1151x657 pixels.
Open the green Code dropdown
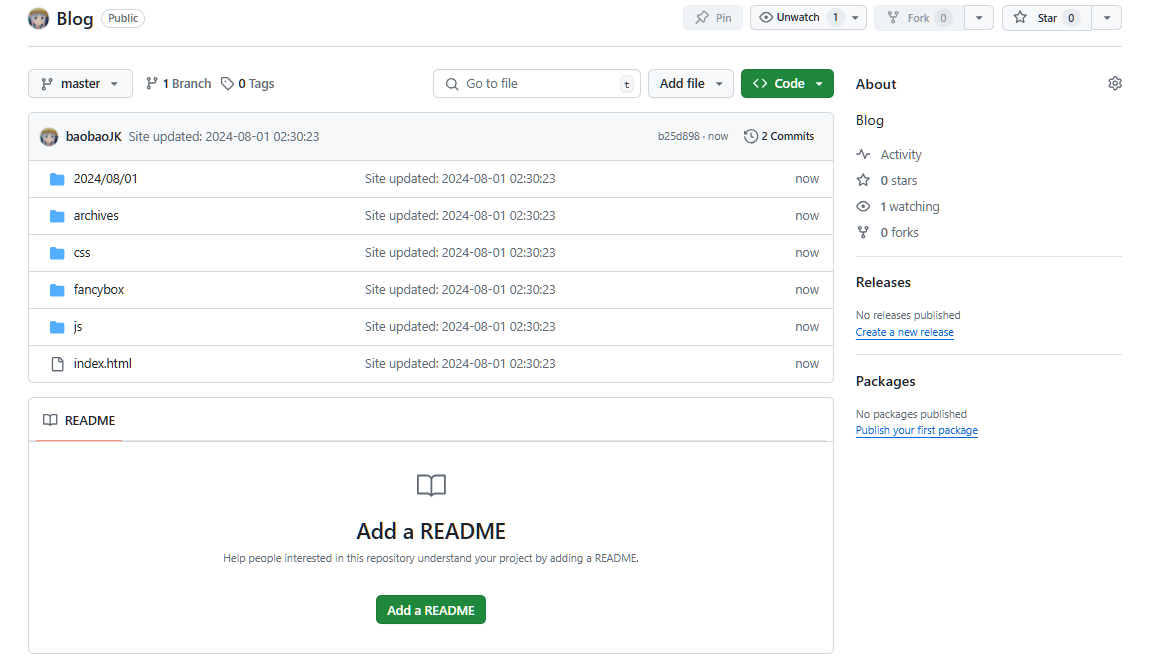tap(787, 84)
